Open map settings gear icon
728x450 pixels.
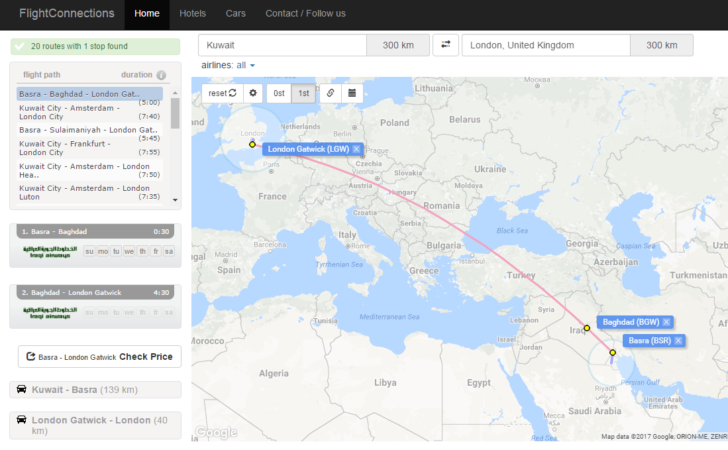point(253,93)
